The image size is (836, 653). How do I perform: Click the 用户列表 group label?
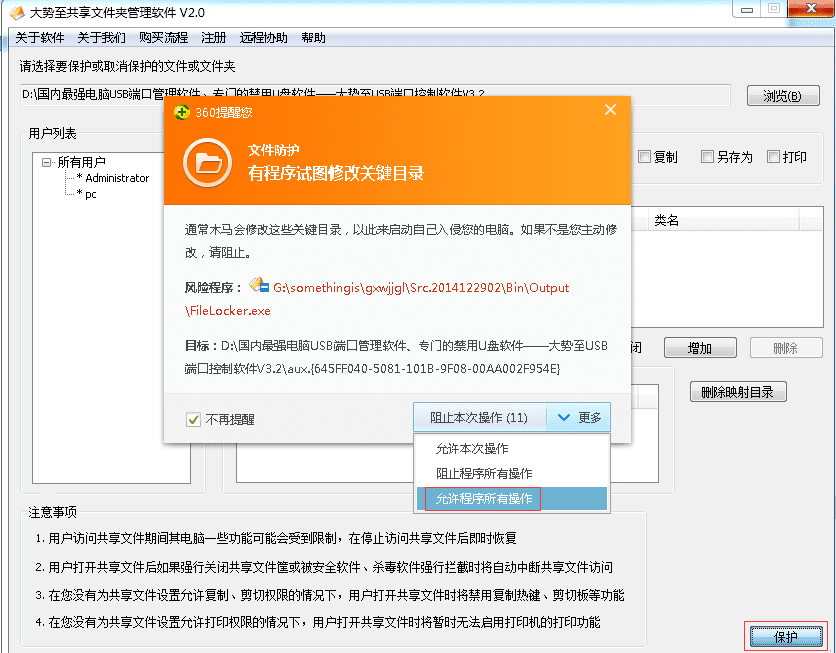(x=52, y=133)
